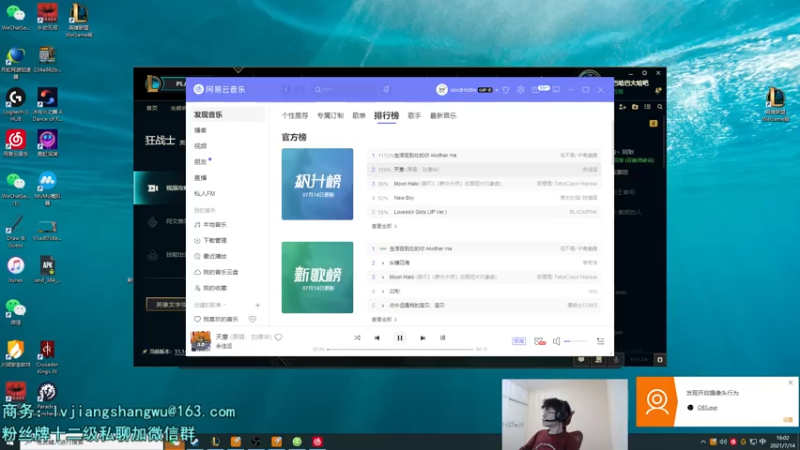Switch to the 个性推荐 tab
Screen dimensions: 800x450
click(x=295, y=116)
